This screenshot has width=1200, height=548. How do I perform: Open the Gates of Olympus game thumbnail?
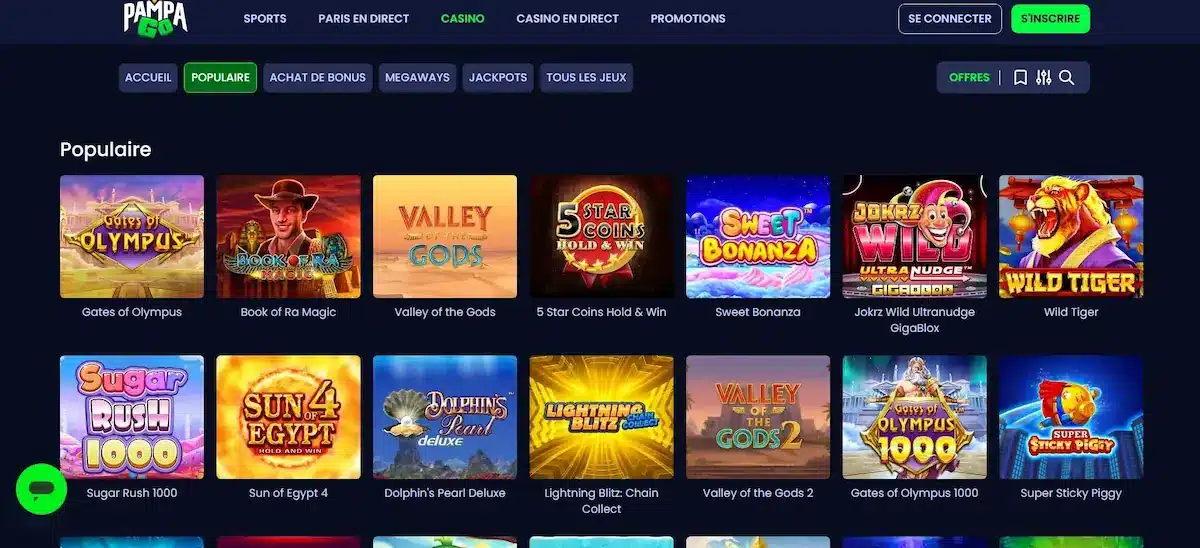(x=132, y=237)
